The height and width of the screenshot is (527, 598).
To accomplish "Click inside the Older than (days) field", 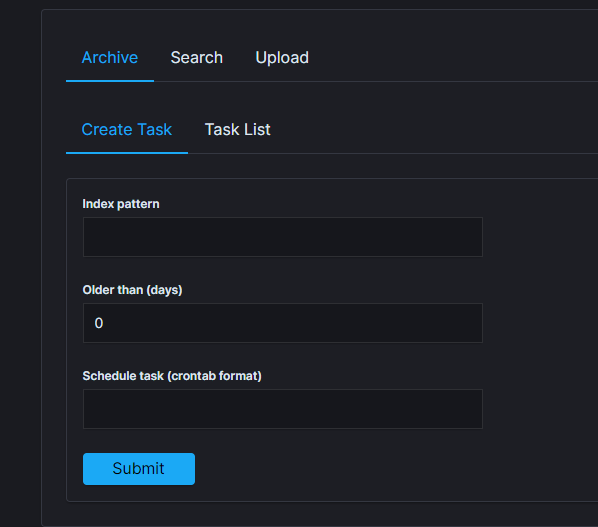I will [283, 323].
